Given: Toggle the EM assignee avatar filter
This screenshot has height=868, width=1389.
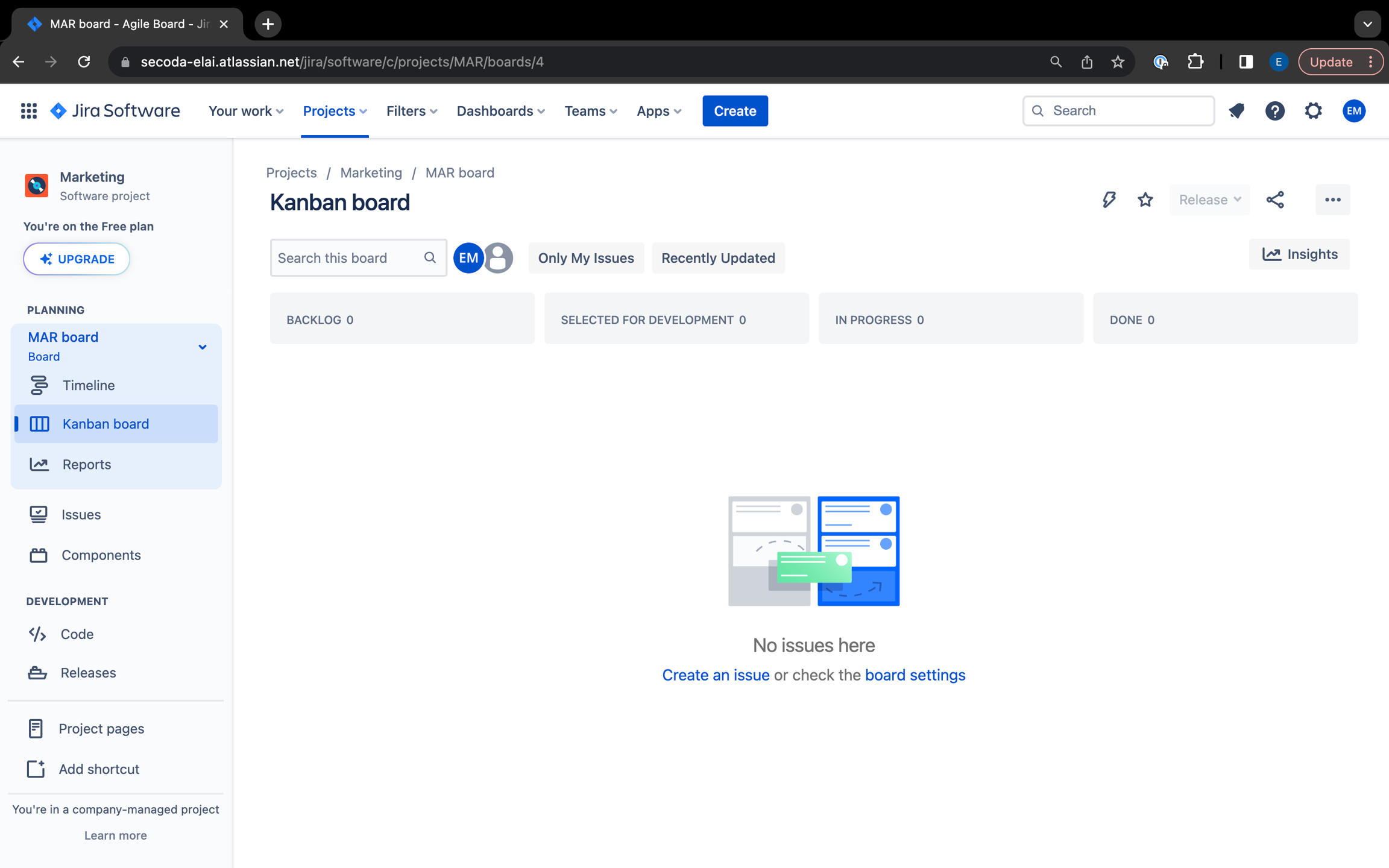Looking at the screenshot, I should click(x=468, y=258).
